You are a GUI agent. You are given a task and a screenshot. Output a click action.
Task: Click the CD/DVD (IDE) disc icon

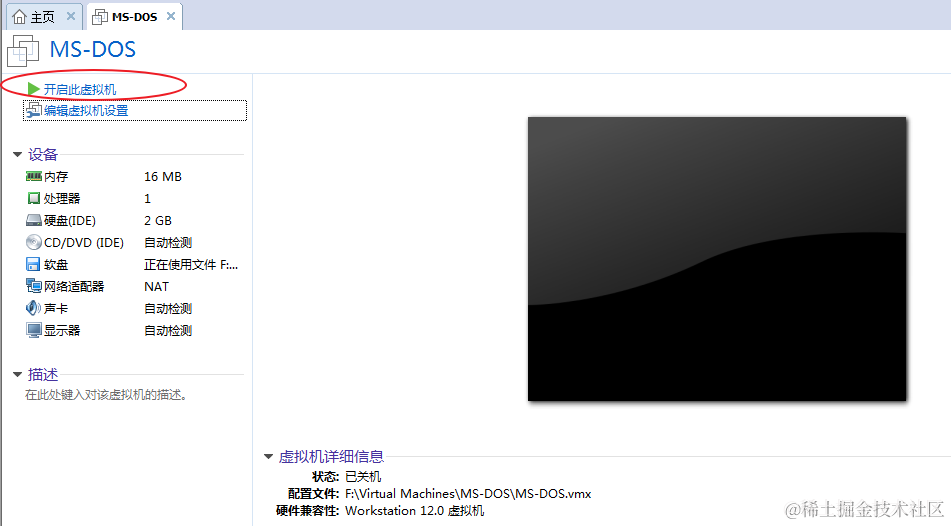[34, 242]
